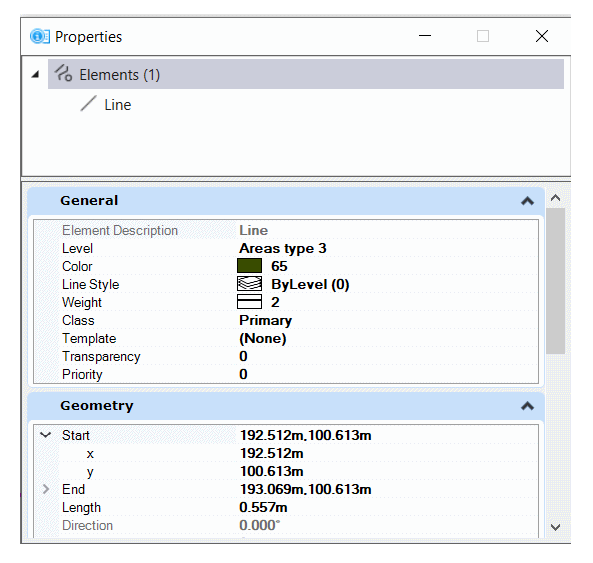Open the Template value (None)
The width and height of the screenshot is (593, 563).
click(x=262, y=338)
